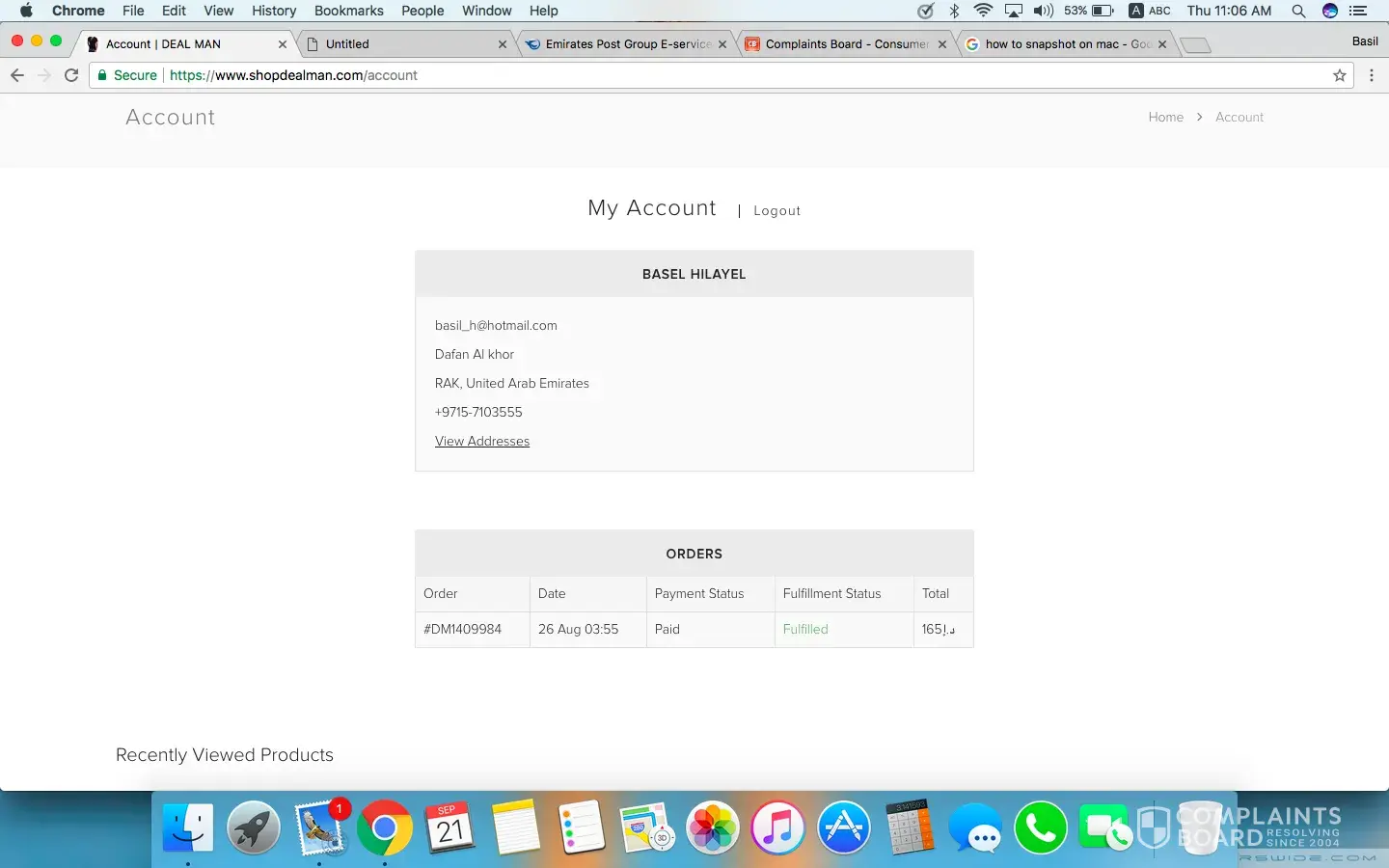Click the View Addresses link
Viewport: 1389px width, 868px height.
pos(482,442)
